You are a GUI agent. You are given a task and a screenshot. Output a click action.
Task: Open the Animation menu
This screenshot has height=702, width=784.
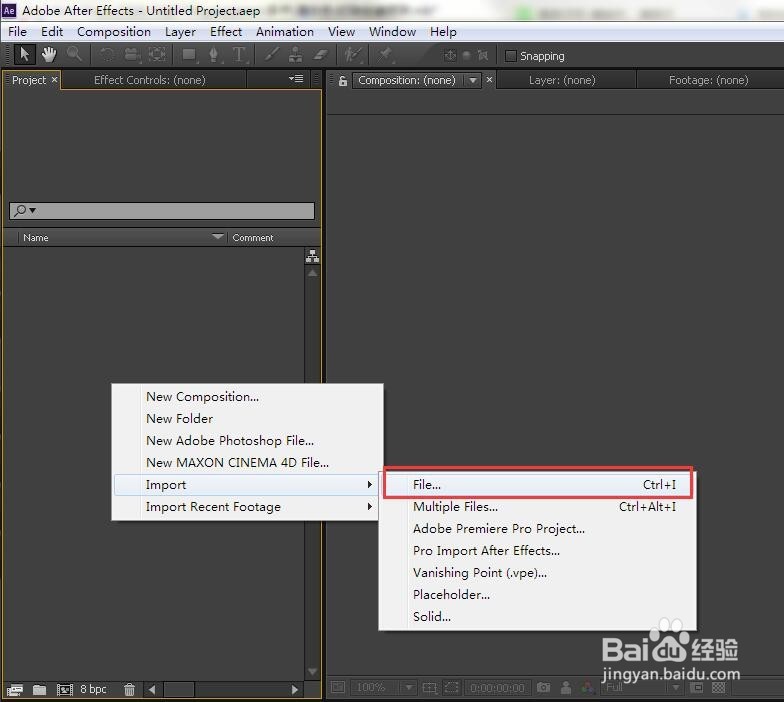click(x=285, y=32)
